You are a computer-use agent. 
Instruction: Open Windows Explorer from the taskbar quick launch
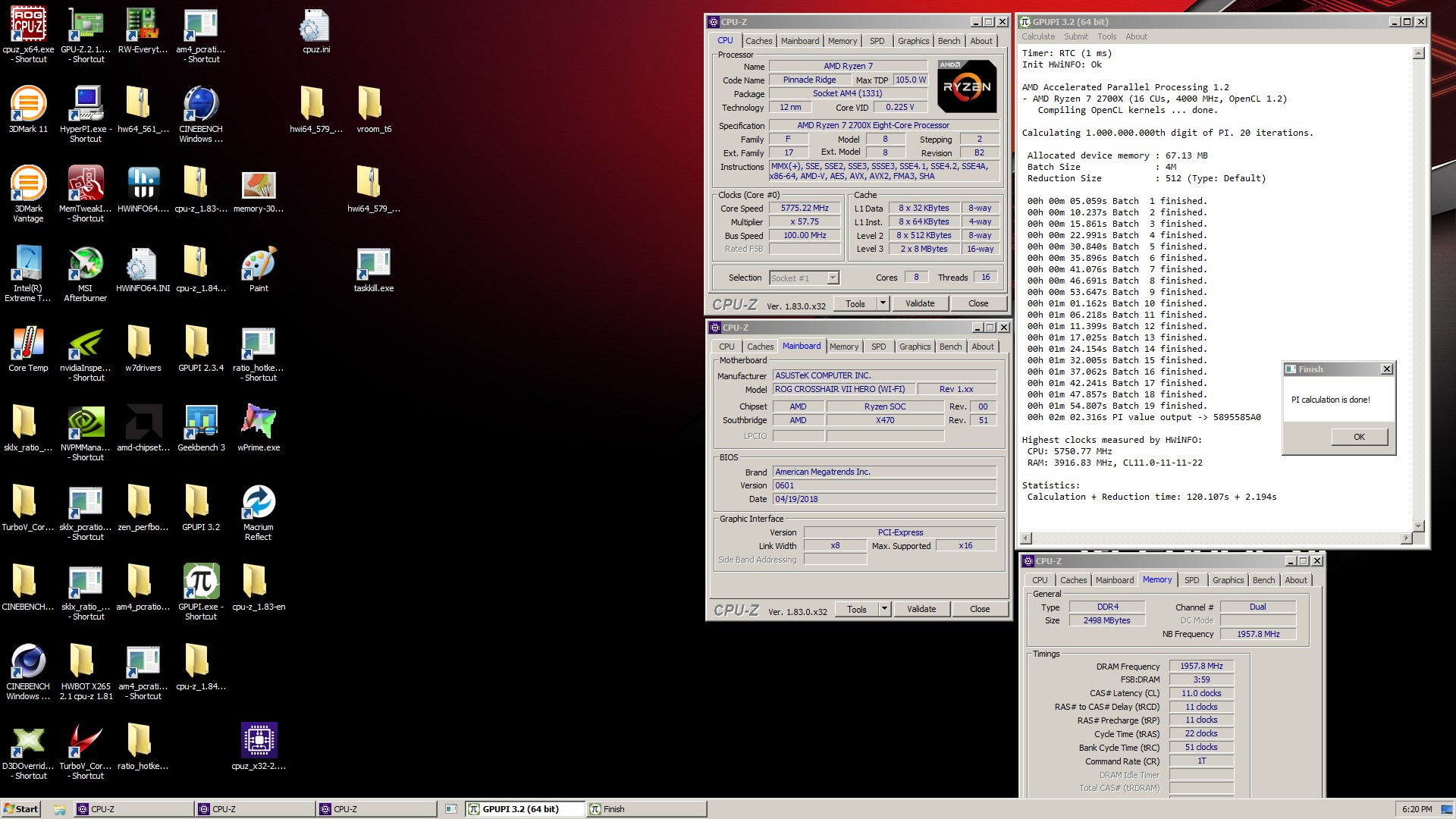[x=59, y=809]
